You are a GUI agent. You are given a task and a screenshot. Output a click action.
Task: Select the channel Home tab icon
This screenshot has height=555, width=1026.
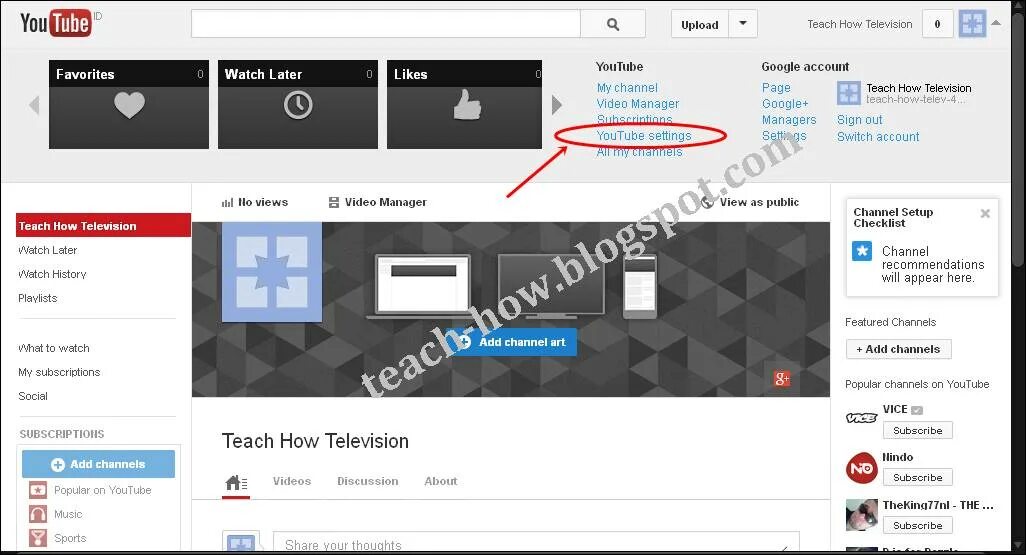pos(236,483)
